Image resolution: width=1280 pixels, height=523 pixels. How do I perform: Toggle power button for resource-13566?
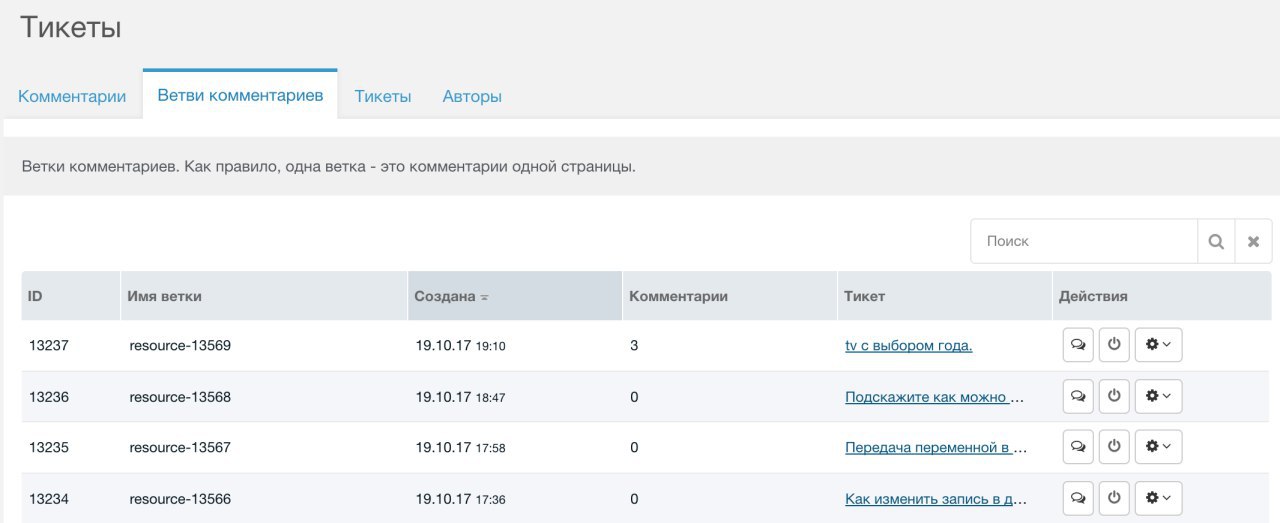tap(1114, 497)
